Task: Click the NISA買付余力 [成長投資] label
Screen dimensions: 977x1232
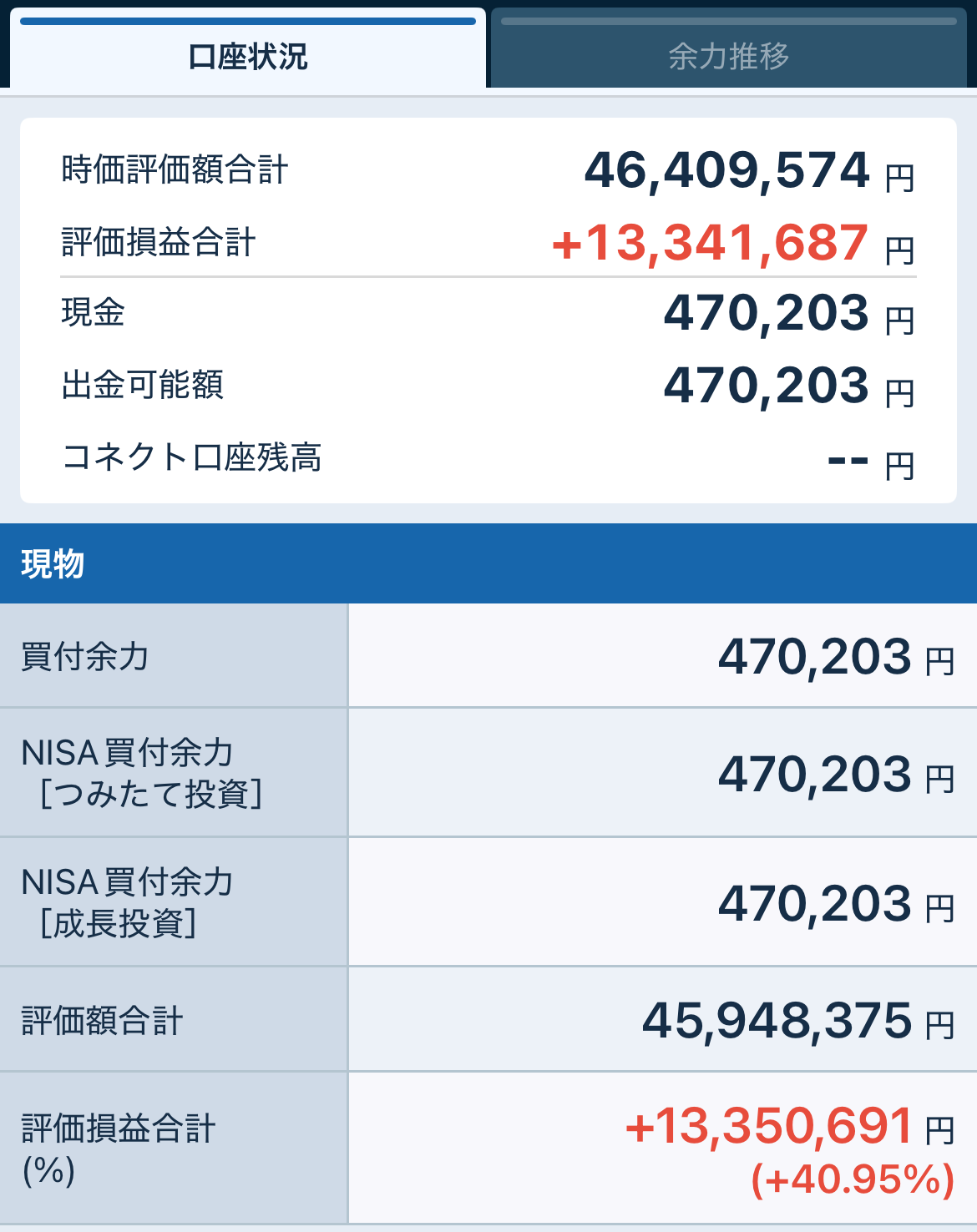Action: (x=127, y=902)
